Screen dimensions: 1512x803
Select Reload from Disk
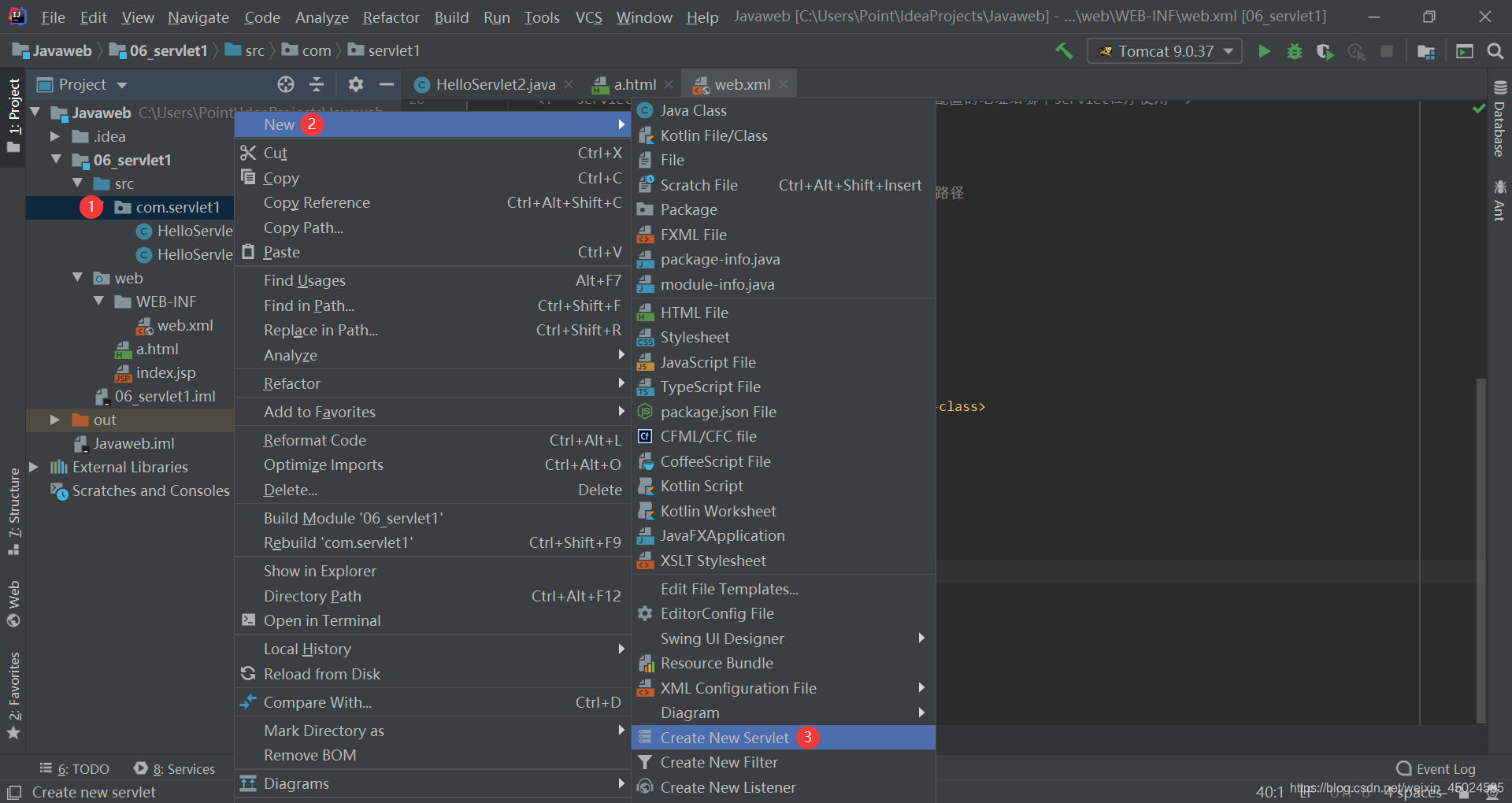pyautogui.click(x=432, y=675)
